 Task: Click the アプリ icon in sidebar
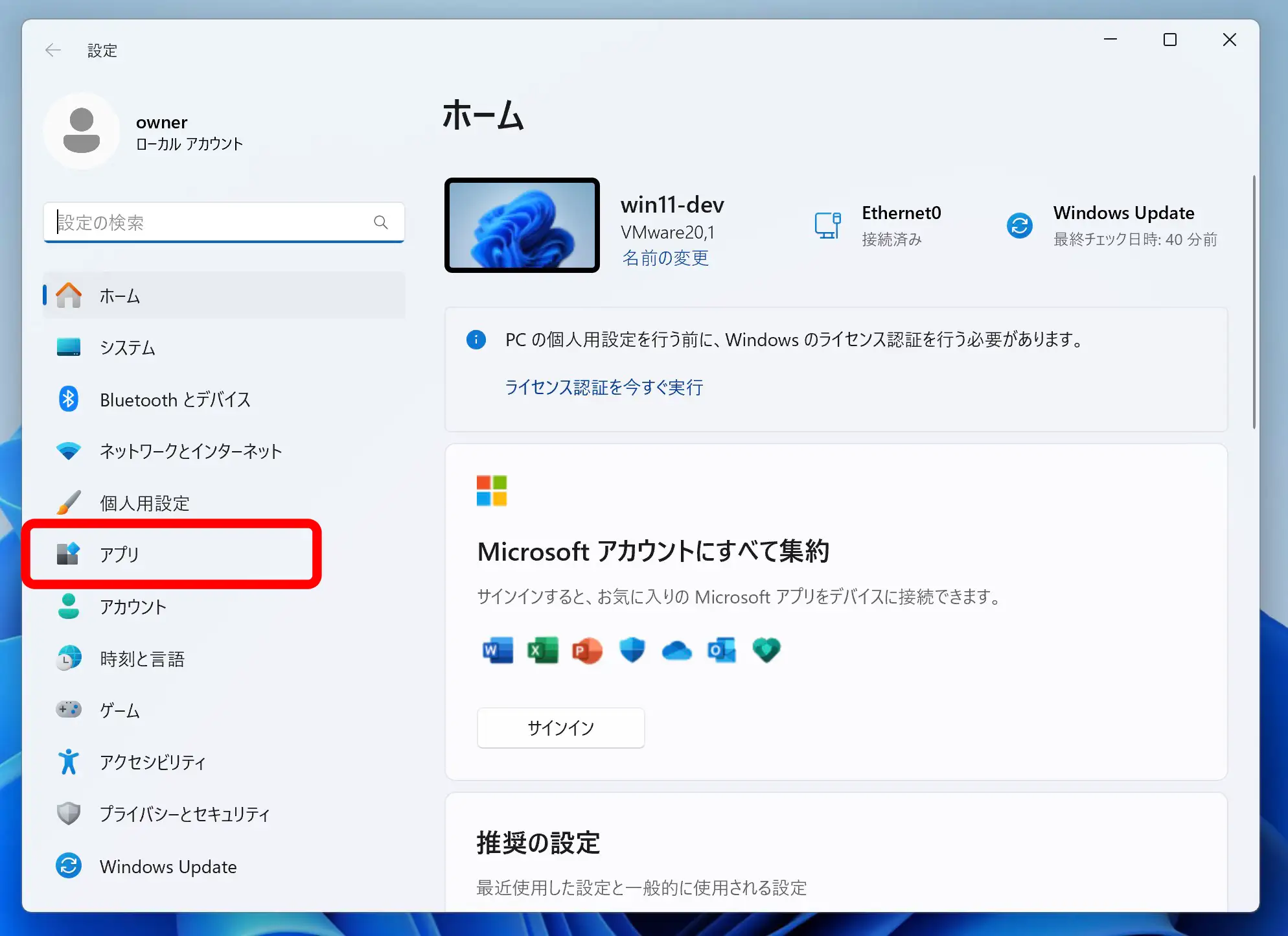pos(68,554)
